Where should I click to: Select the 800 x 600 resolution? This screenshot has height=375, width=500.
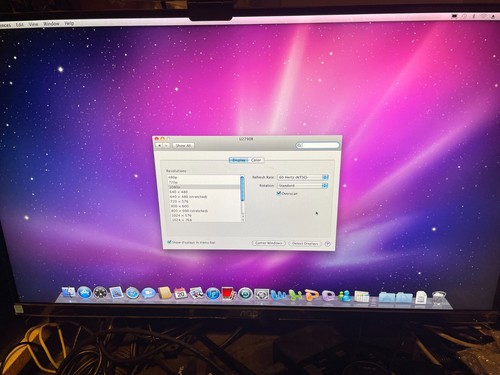pos(204,206)
